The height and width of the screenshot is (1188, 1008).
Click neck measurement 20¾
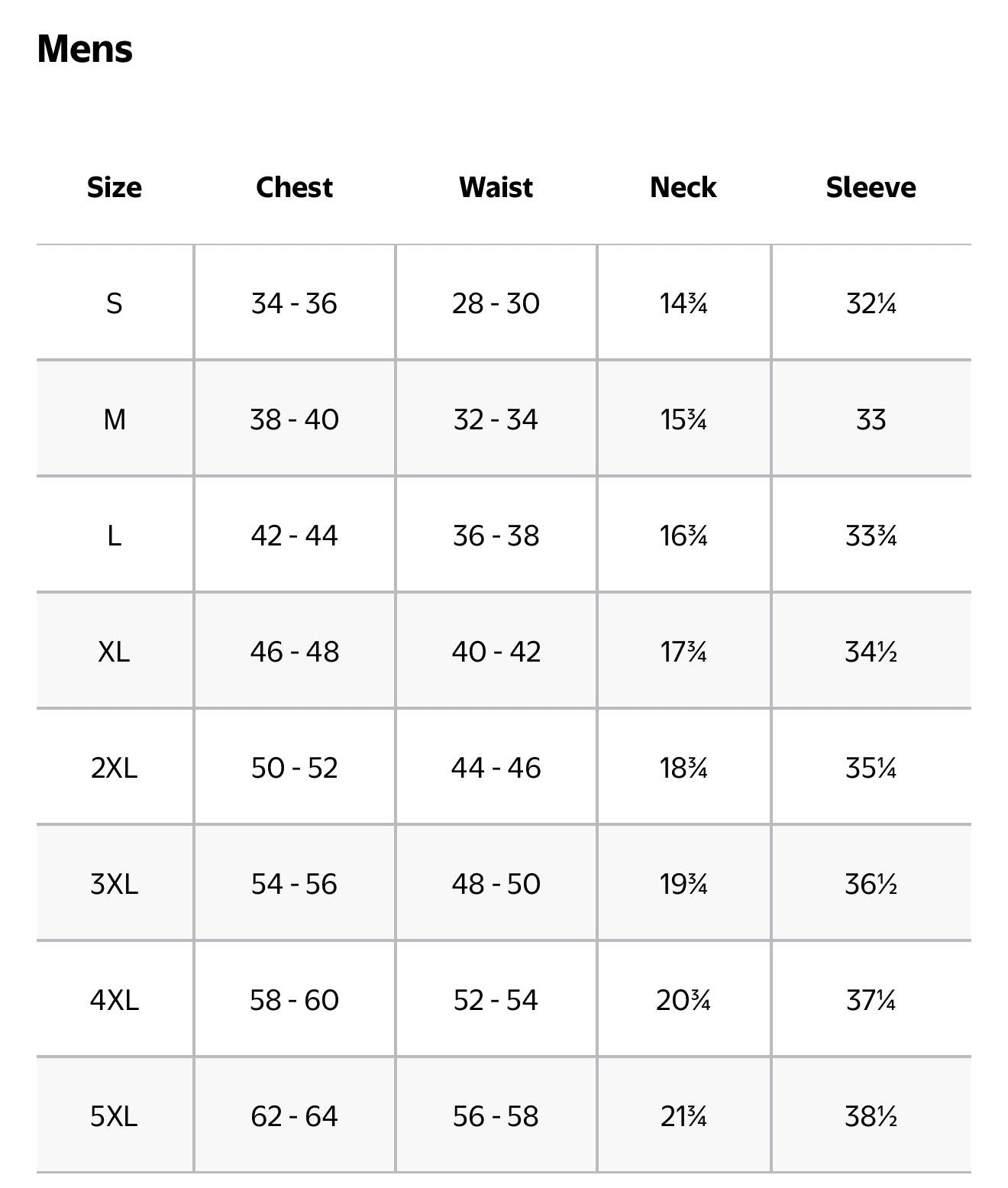[683, 1000]
